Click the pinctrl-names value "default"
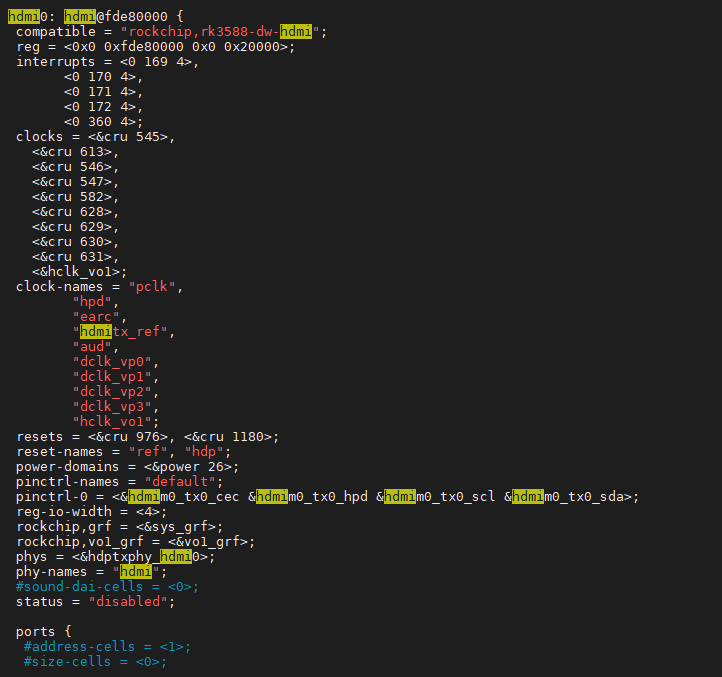Image resolution: width=722 pixels, height=677 pixels. [x=180, y=482]
